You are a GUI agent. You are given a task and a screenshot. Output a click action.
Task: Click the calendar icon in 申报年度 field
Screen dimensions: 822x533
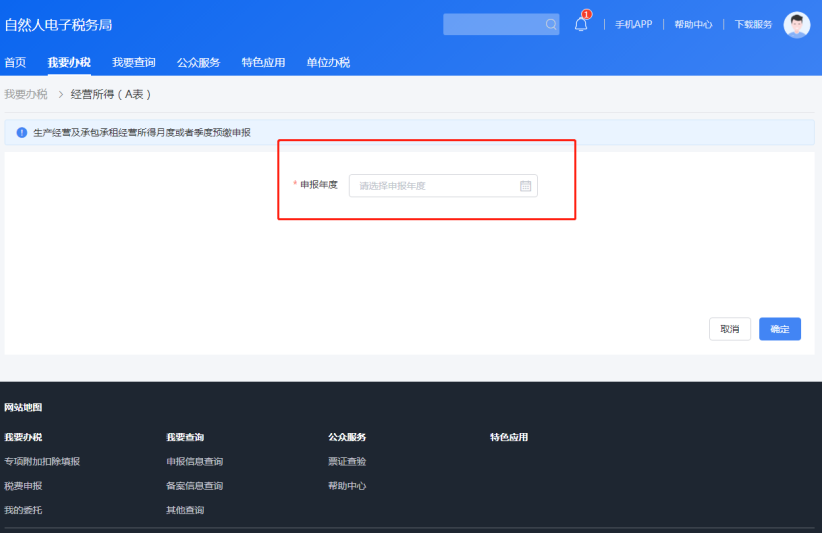pos(525,186)
